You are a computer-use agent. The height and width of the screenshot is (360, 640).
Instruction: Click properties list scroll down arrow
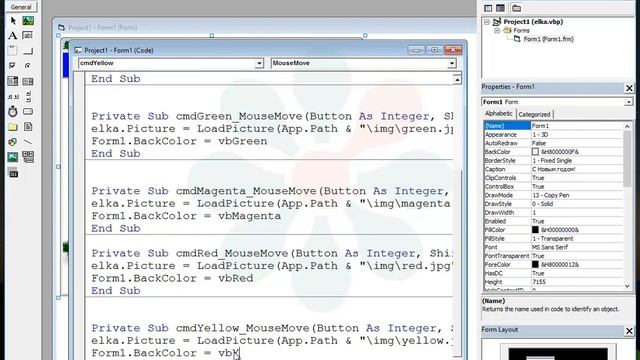click(x=627, y=286)
